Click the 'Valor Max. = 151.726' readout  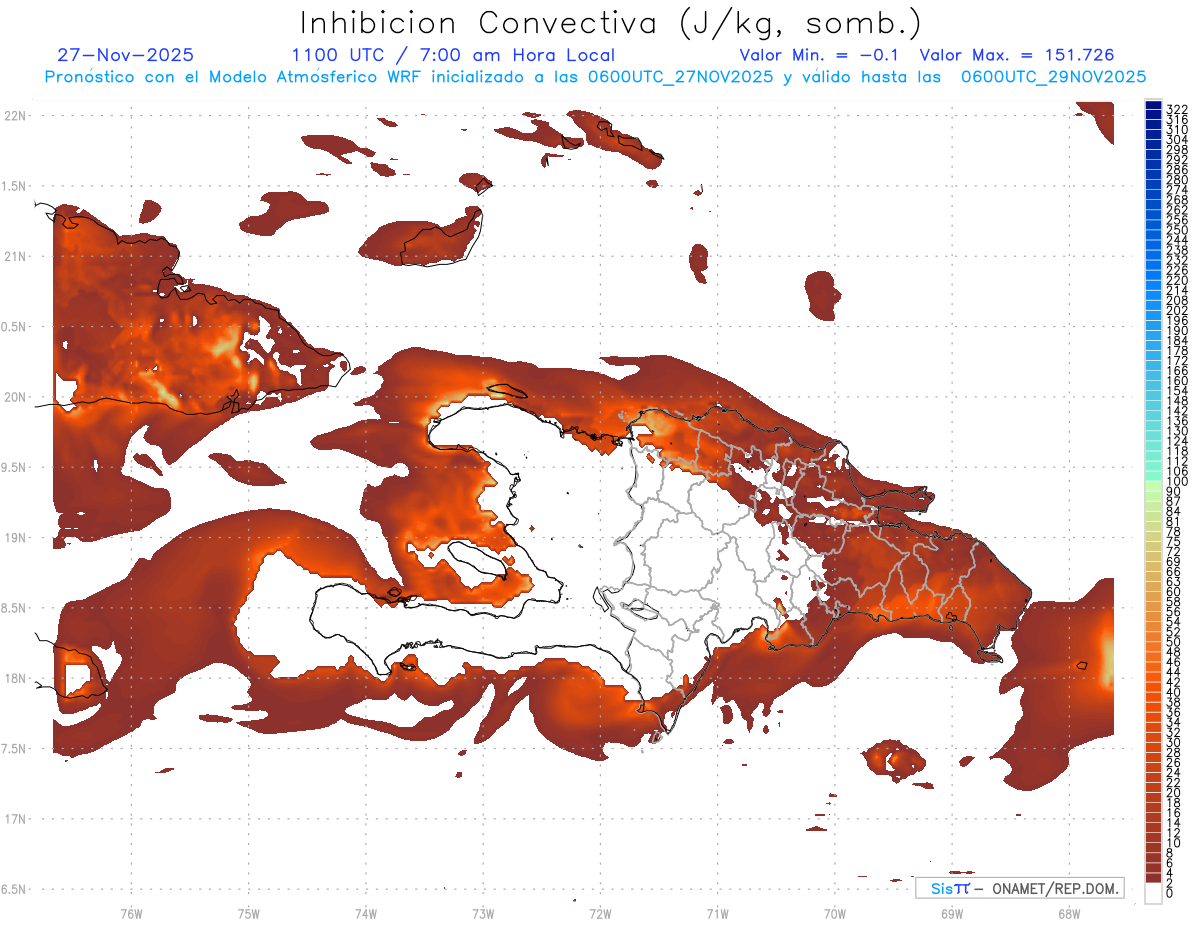(1016, 55)
